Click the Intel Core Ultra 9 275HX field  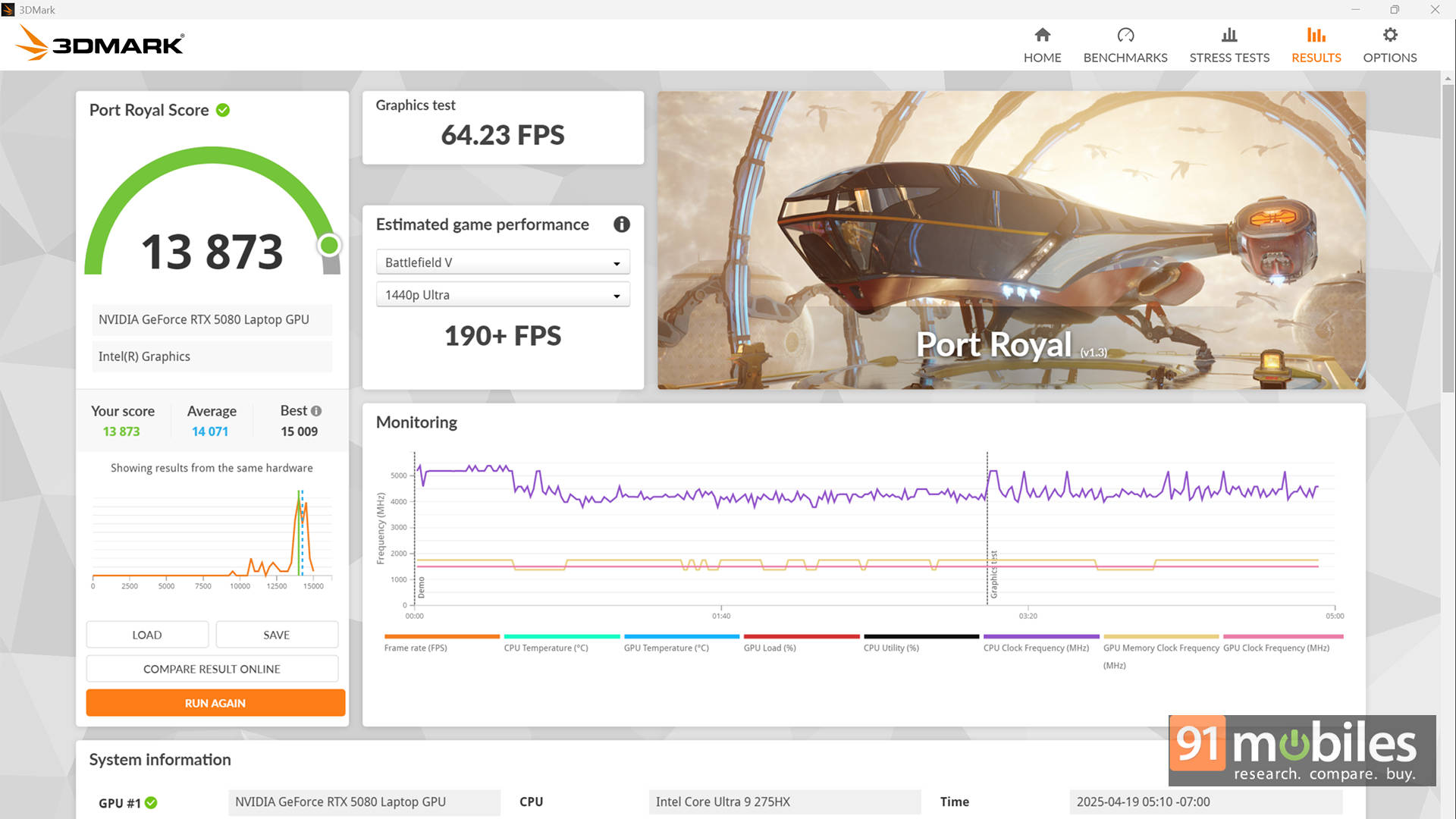click(x=784, y=802)
